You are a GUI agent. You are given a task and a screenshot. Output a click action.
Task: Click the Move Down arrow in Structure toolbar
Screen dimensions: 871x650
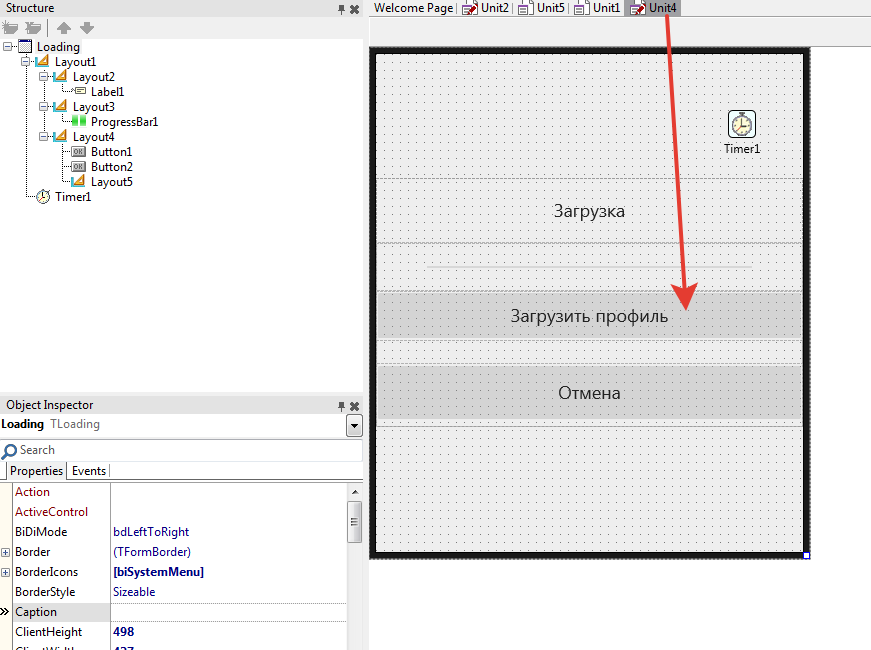pos(87,27)
